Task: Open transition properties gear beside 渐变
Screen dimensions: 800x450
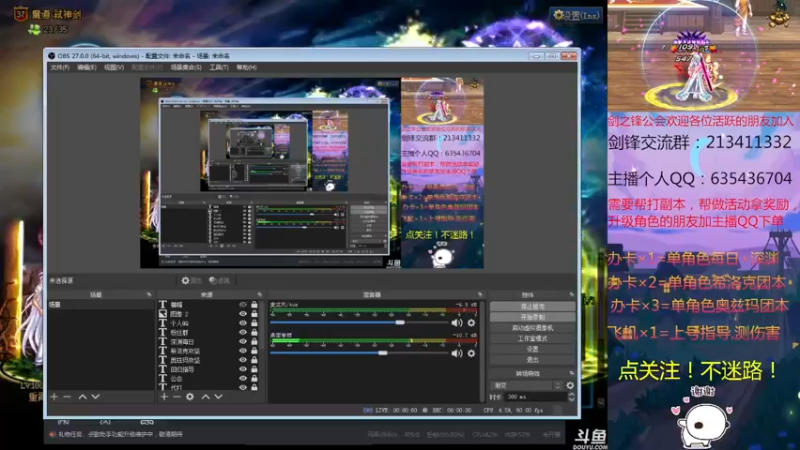Action: click(x=570, y=385)
